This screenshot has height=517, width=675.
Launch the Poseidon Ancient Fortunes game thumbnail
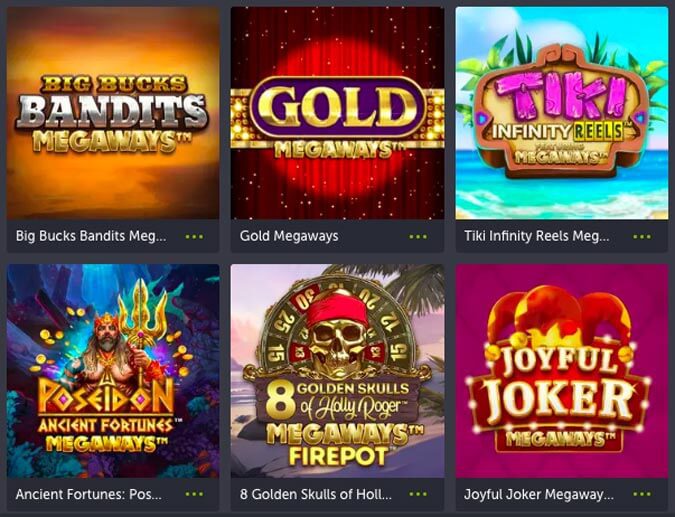tap(113, 371)
